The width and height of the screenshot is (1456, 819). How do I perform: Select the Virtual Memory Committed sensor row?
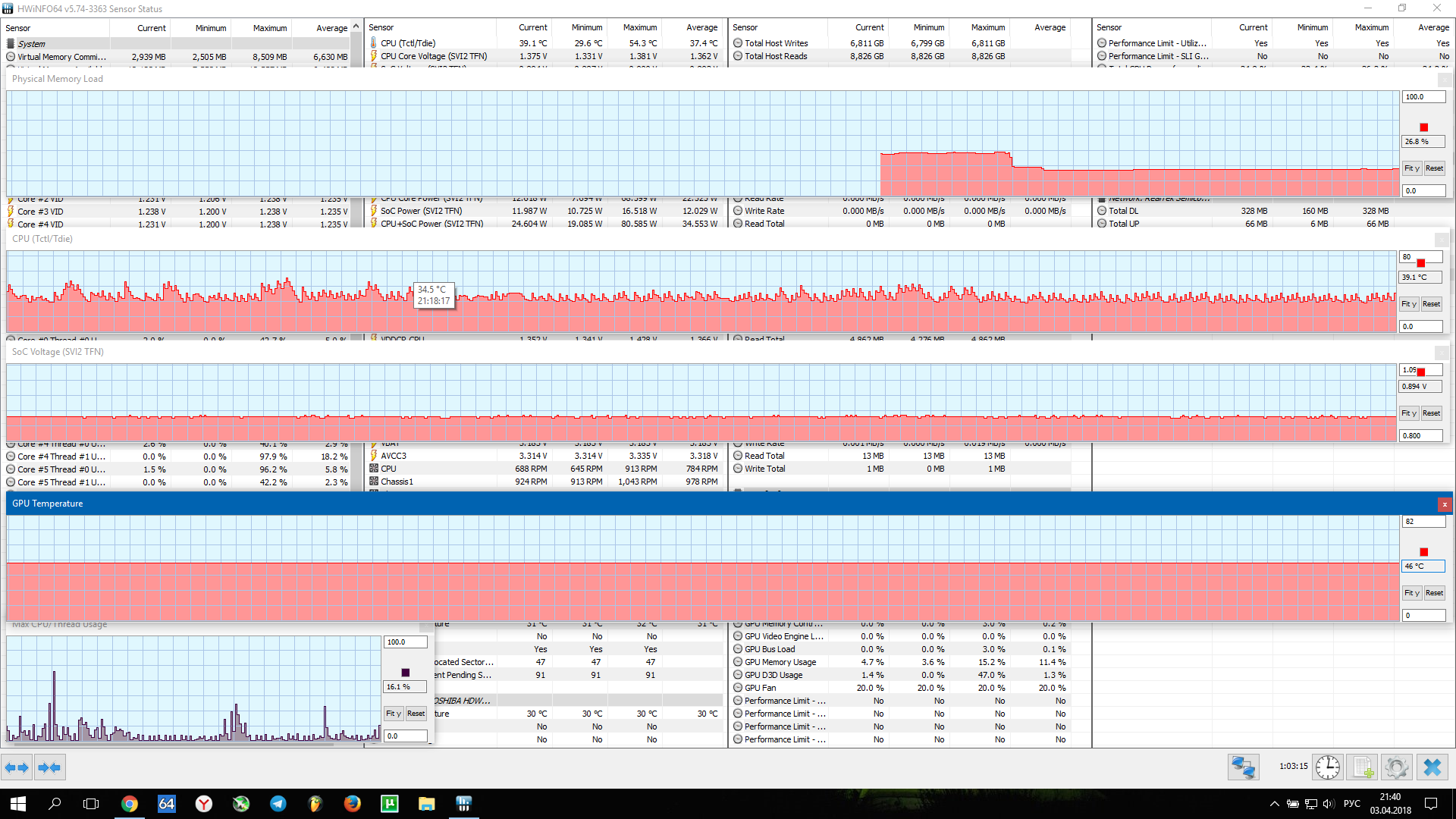[62, 57]
